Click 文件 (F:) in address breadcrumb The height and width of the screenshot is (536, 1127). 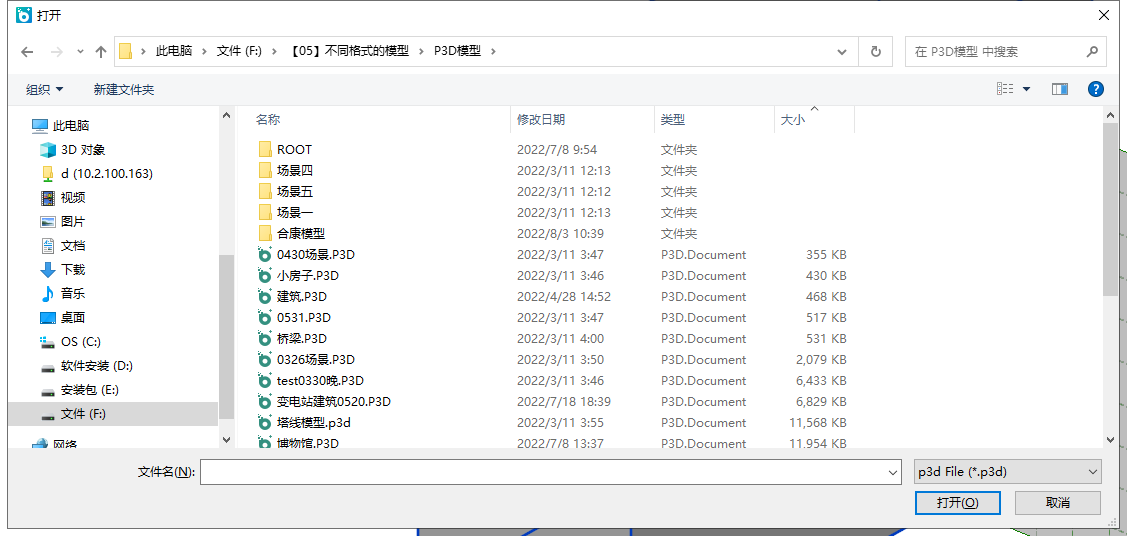tap(239, 52)
